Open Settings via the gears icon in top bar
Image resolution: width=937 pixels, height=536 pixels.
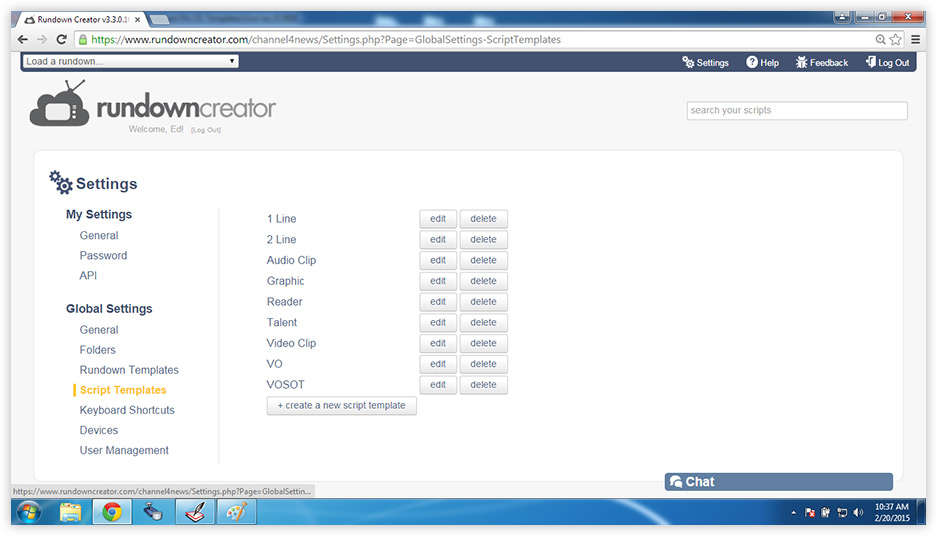[x=688, y=62]
